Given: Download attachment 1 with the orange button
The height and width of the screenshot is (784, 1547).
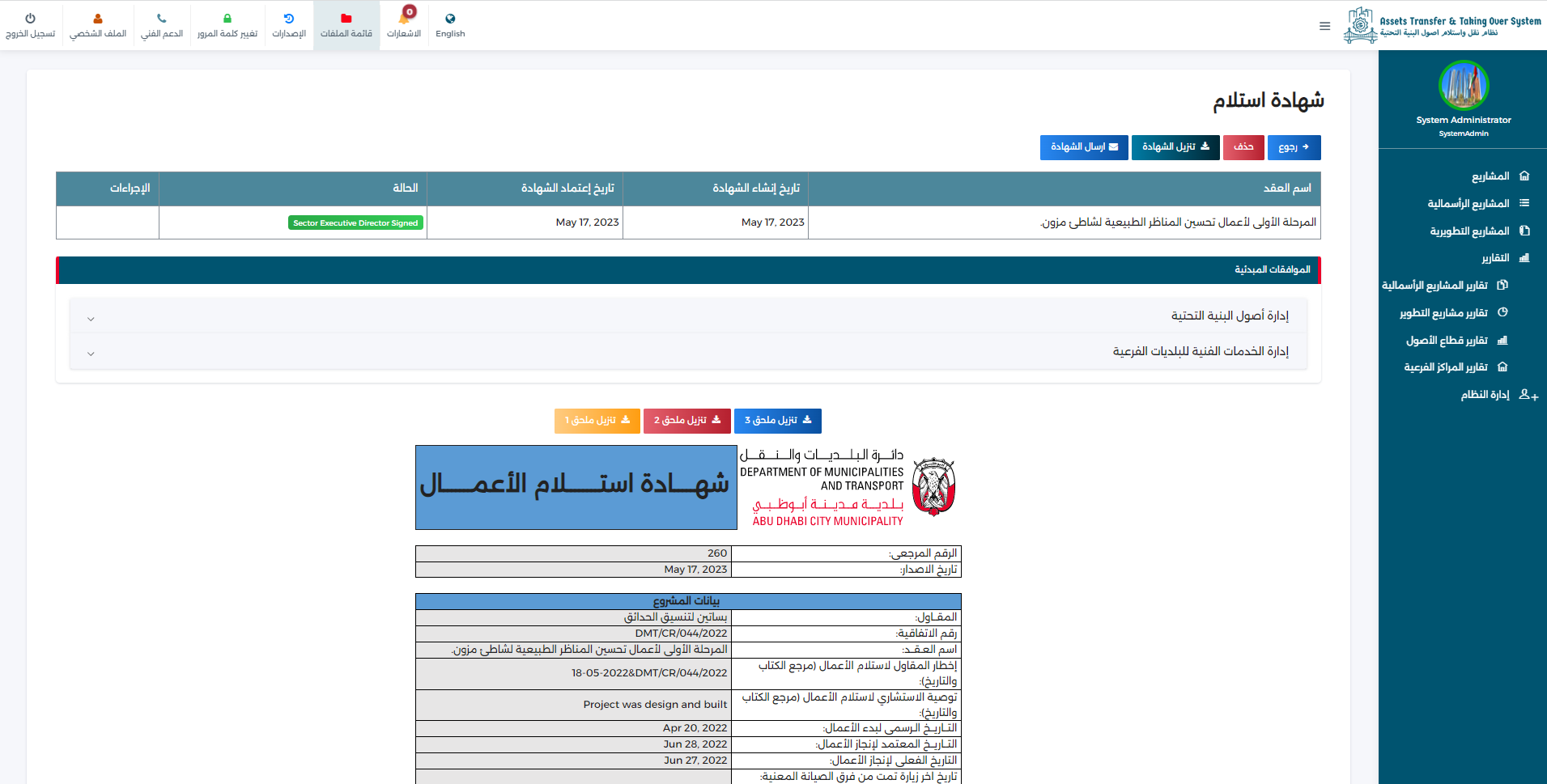Looking at the screenshot, I should pyautogui.click(x=597, y=421).
